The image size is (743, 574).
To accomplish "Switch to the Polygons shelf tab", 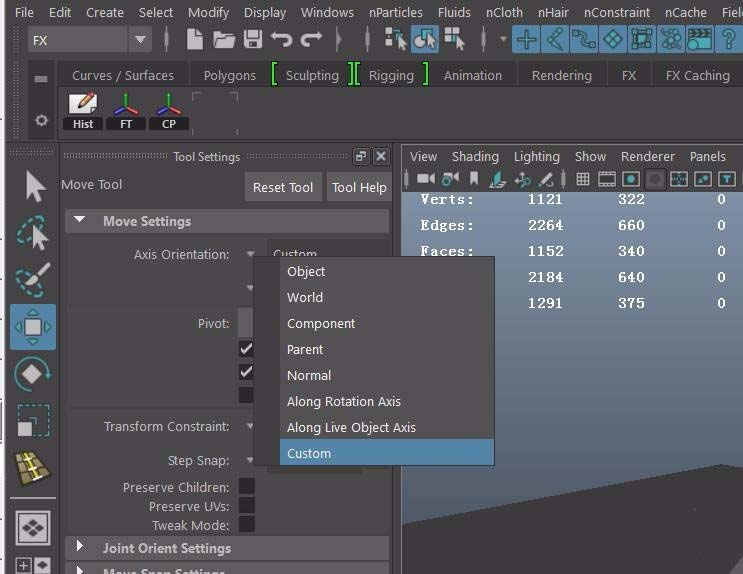I will tap(230, 75).
